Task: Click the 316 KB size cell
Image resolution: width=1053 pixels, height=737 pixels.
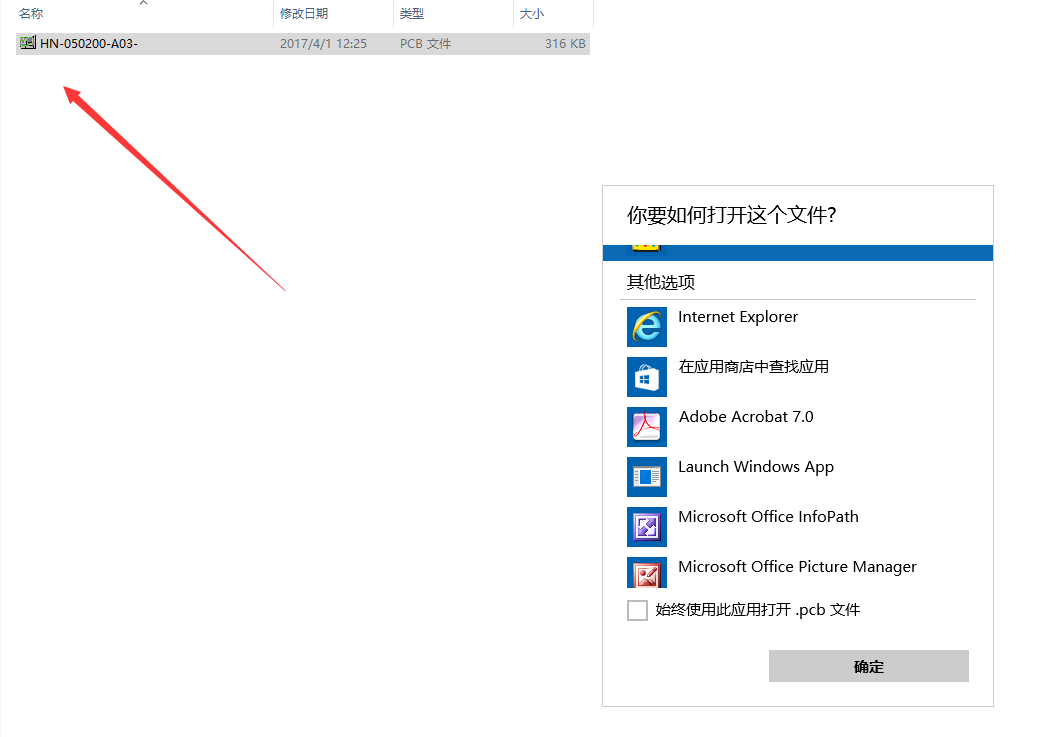Action: (x=565, y=44)
